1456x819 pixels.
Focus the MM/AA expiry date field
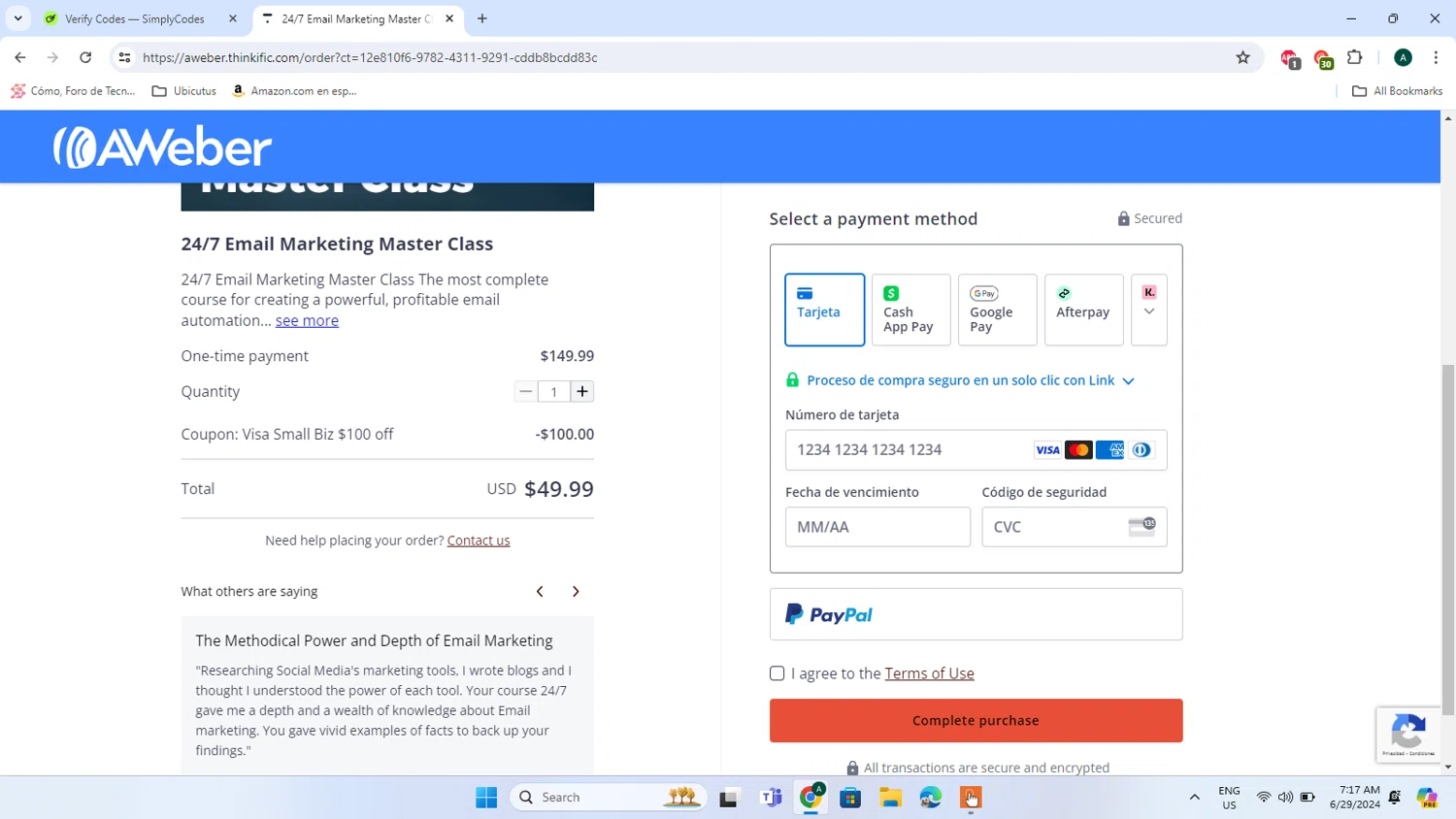pos(877,527)
